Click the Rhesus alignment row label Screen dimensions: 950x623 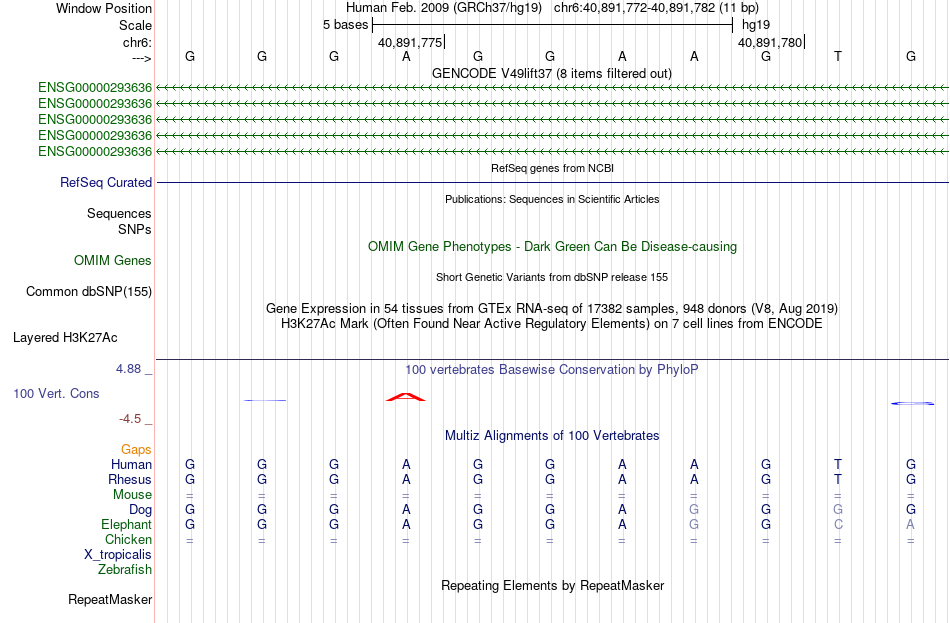pos(130,479)
